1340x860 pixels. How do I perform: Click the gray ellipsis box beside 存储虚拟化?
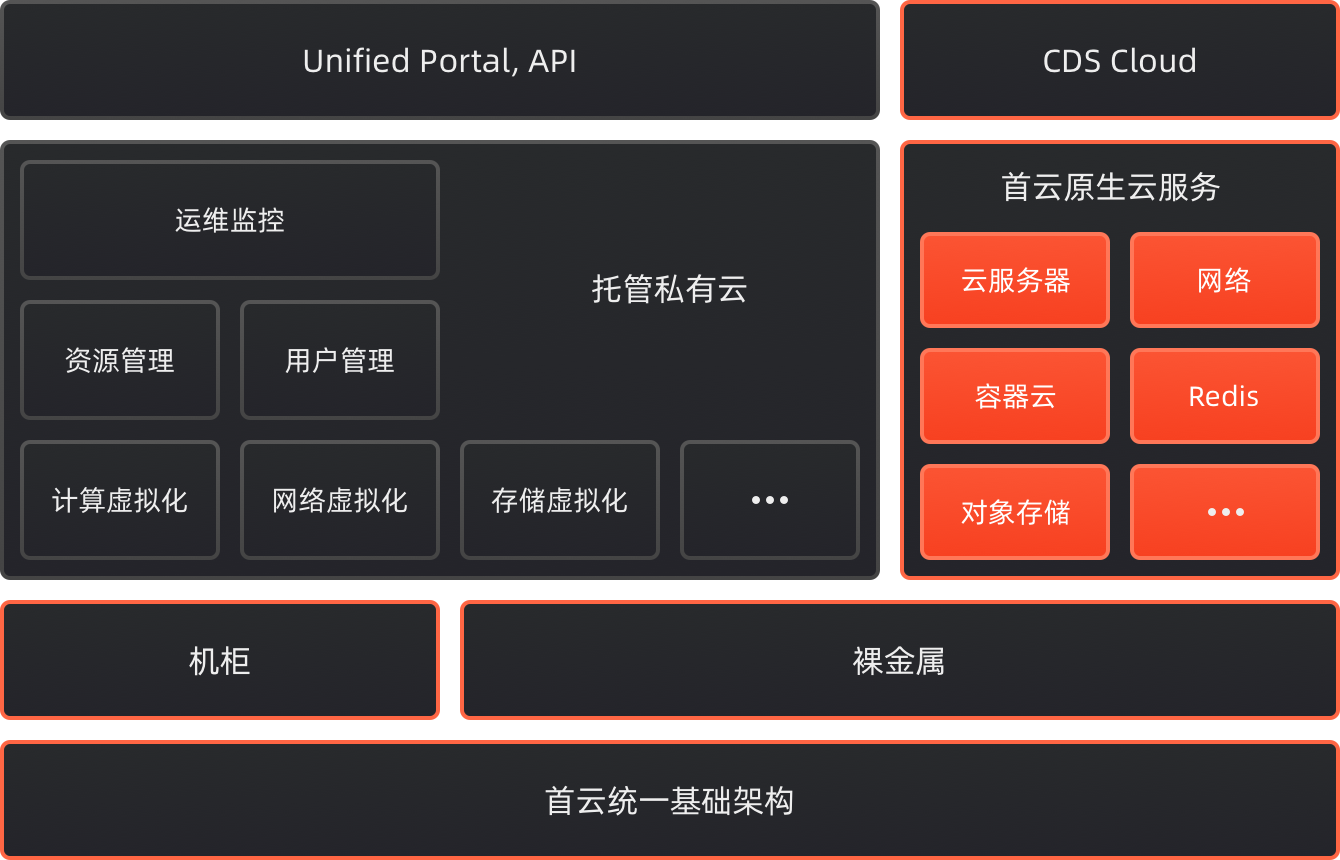[770, 500]
